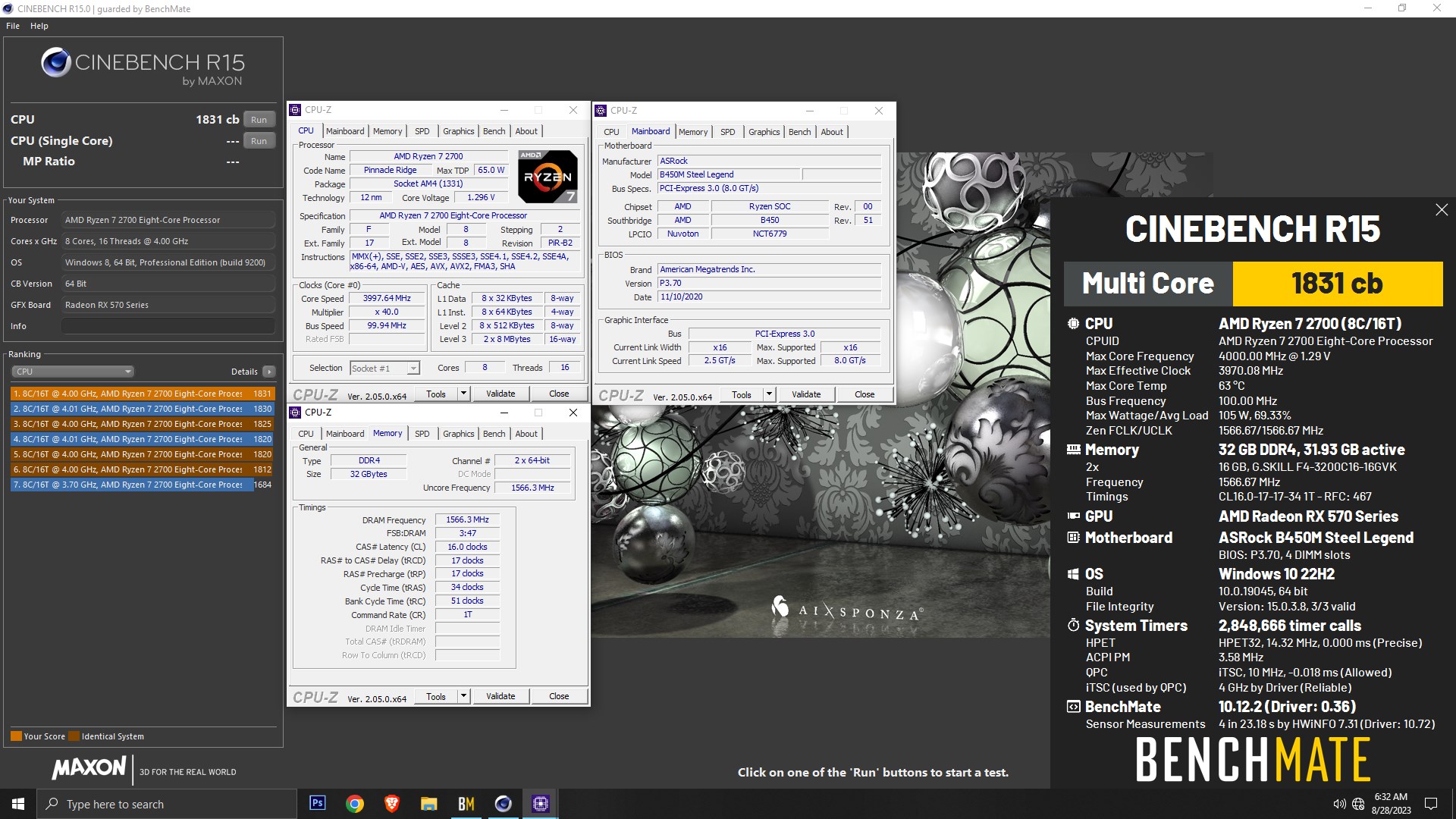Click Validate in CPU-Z CPU window
This screenshot has height=819, width=1456.
(500, 394)
